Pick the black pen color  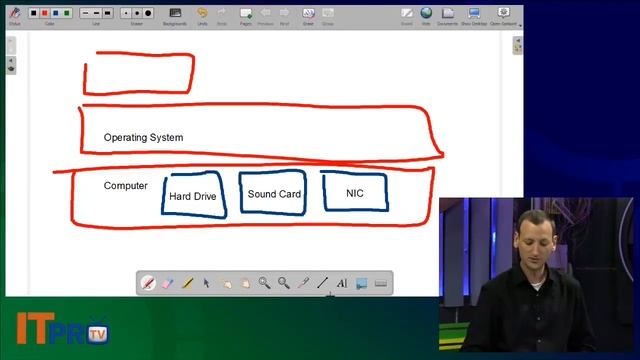(x=34, y=13)
